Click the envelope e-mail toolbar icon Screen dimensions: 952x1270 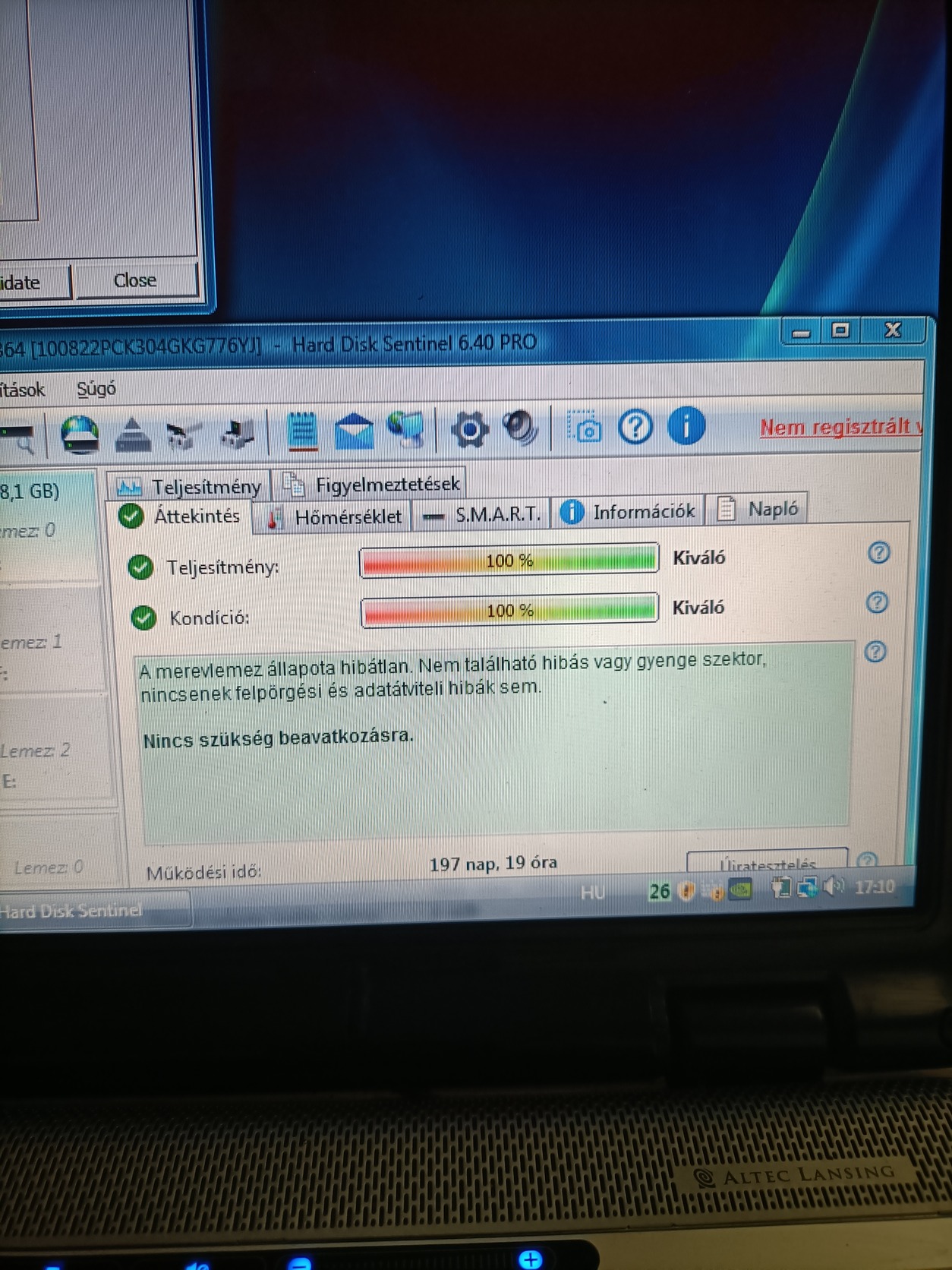pyautogui.click(x=354, y=431)
